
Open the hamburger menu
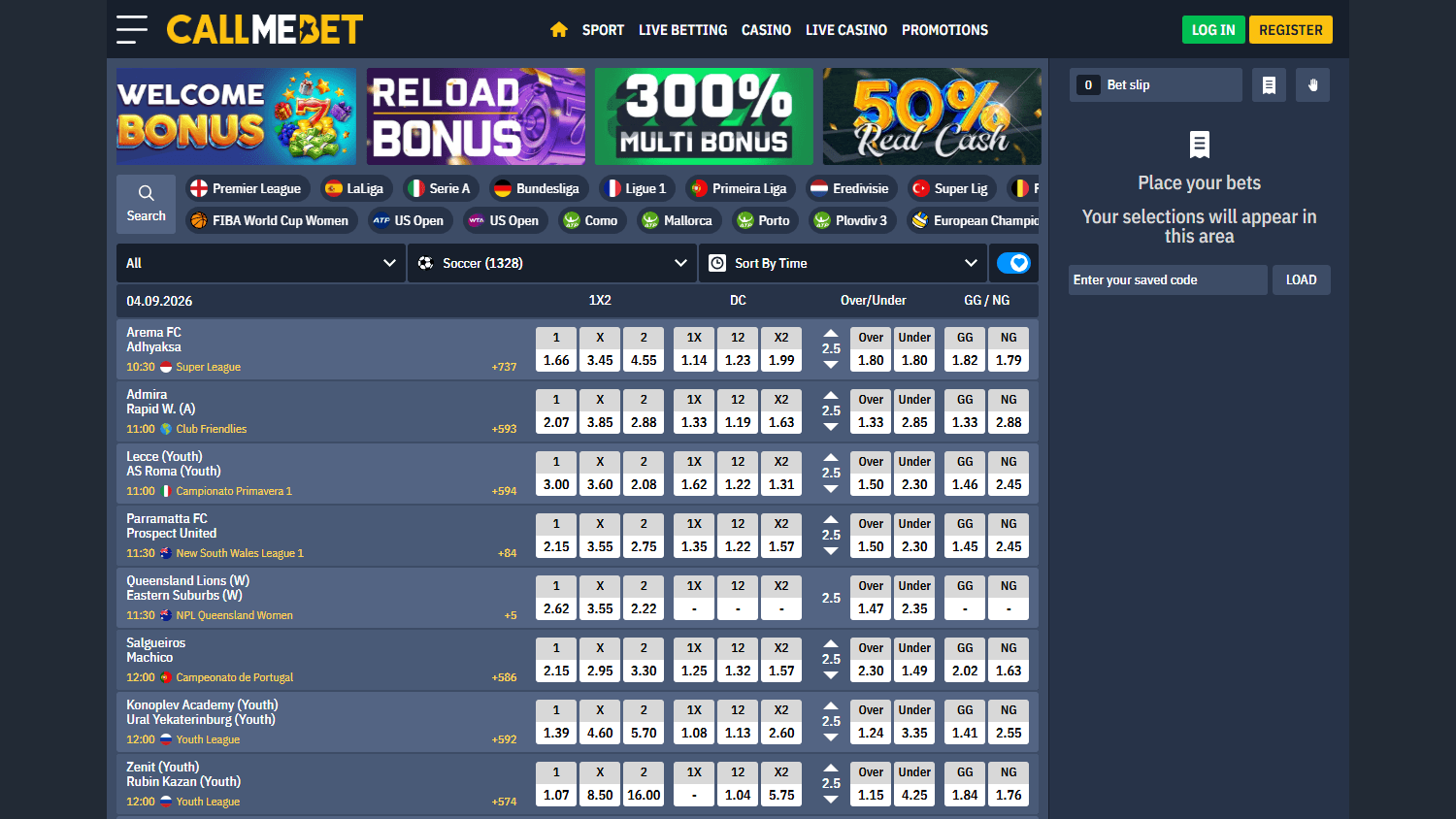click(x=132, y=29)
